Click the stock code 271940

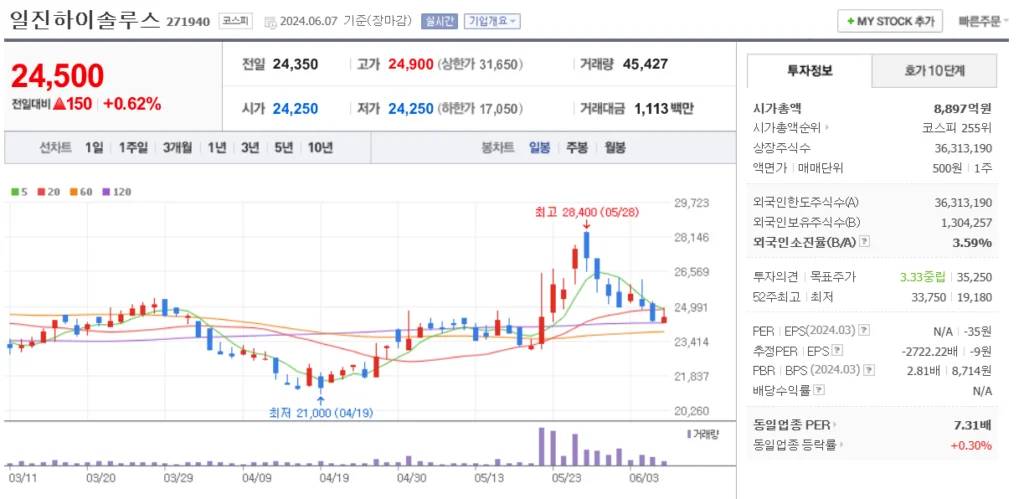(x=188, y=22)
